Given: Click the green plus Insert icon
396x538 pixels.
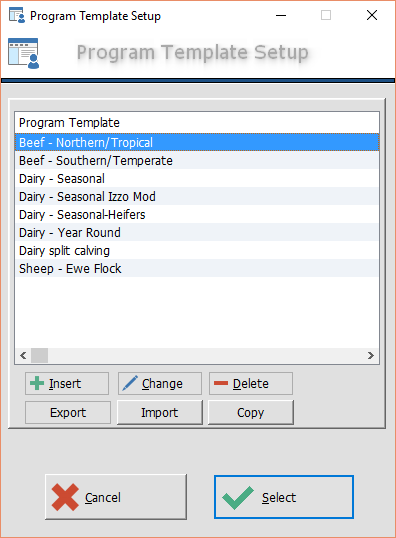Looking at the screenshot, I should click(37, 383).
